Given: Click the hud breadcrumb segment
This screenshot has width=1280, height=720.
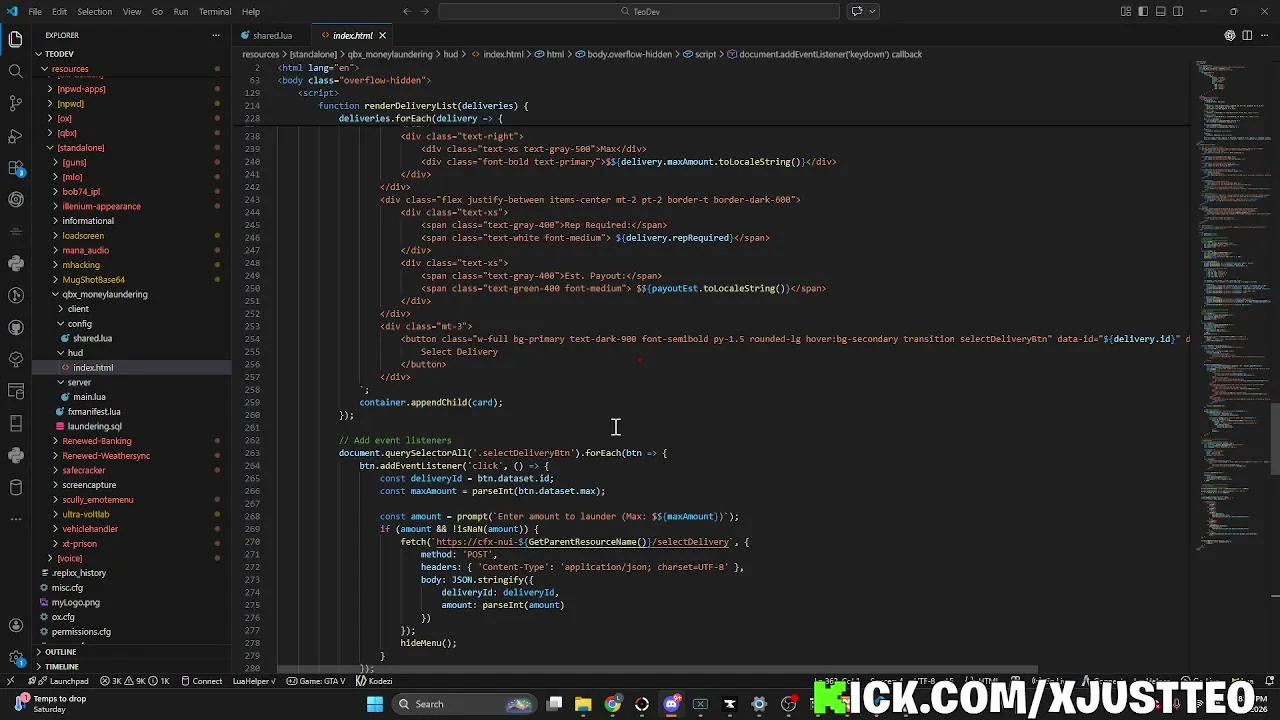Looking at the screenshot, I should (450, 54).
